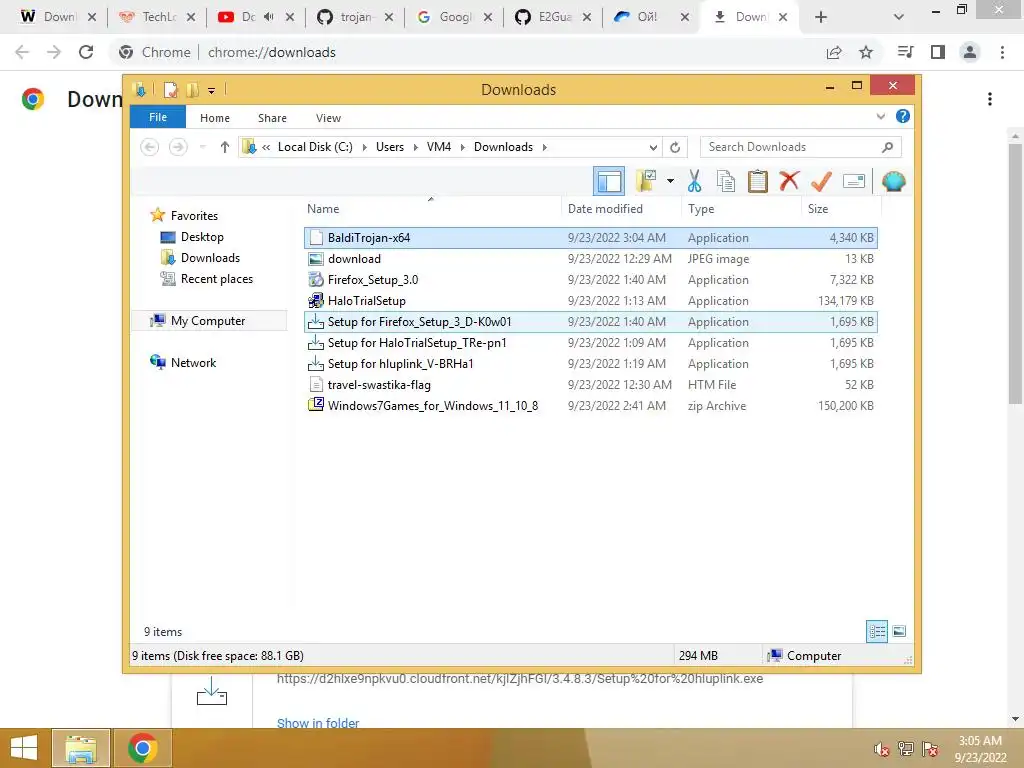The image size is (1024, 768).
Task: Click Users breadcrumb in address bar
Action: pyautogui.click(x=390, y=147)
